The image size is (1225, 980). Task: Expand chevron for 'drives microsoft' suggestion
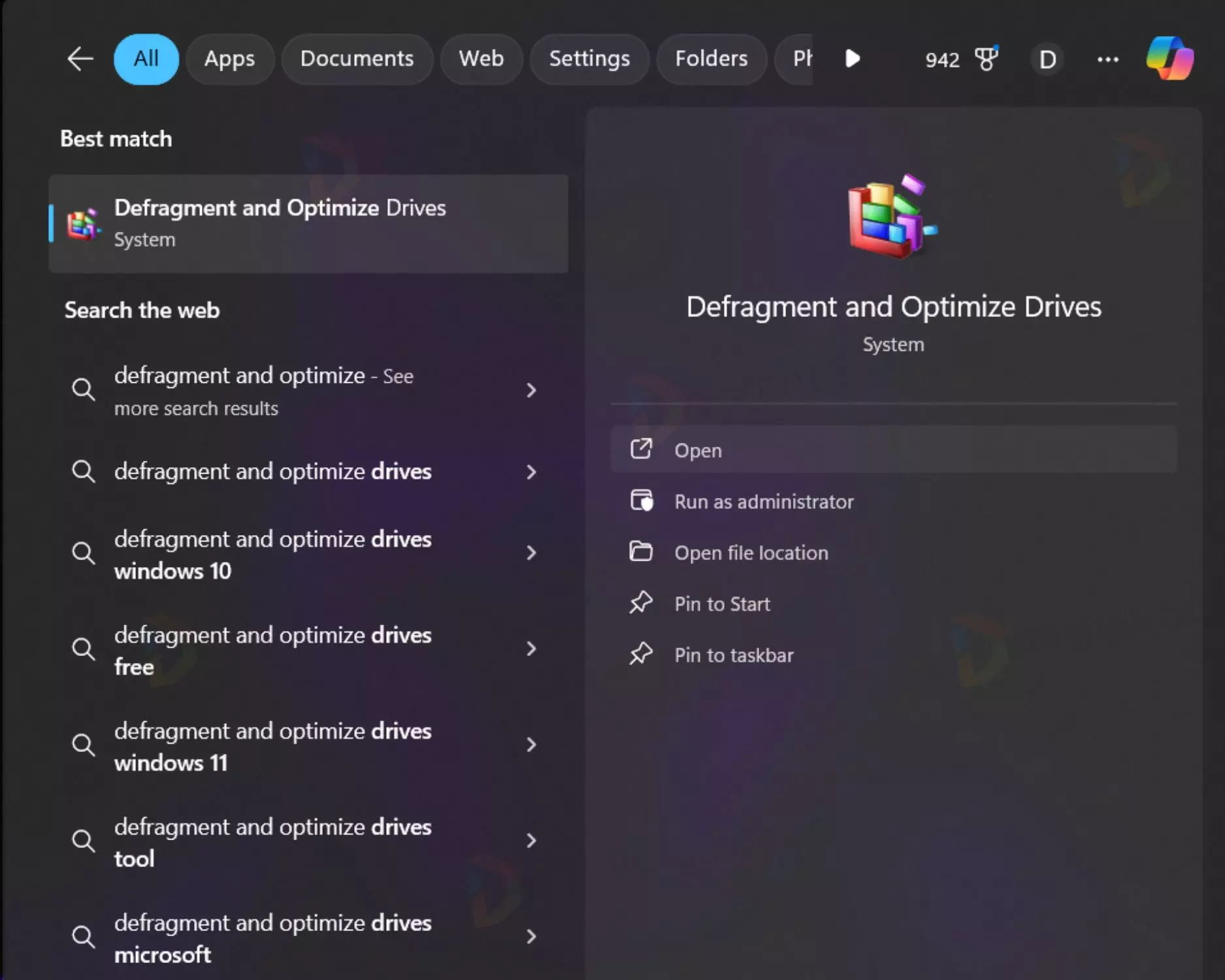[x=531, y=936]
